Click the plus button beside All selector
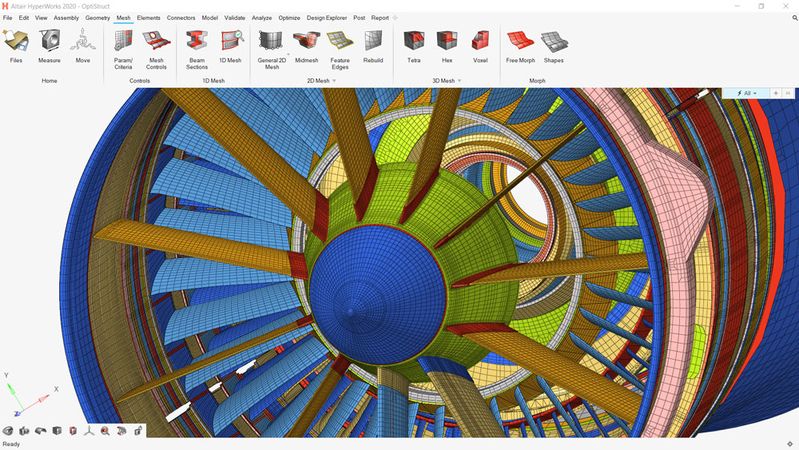799x450 pixels. (776, 93)
